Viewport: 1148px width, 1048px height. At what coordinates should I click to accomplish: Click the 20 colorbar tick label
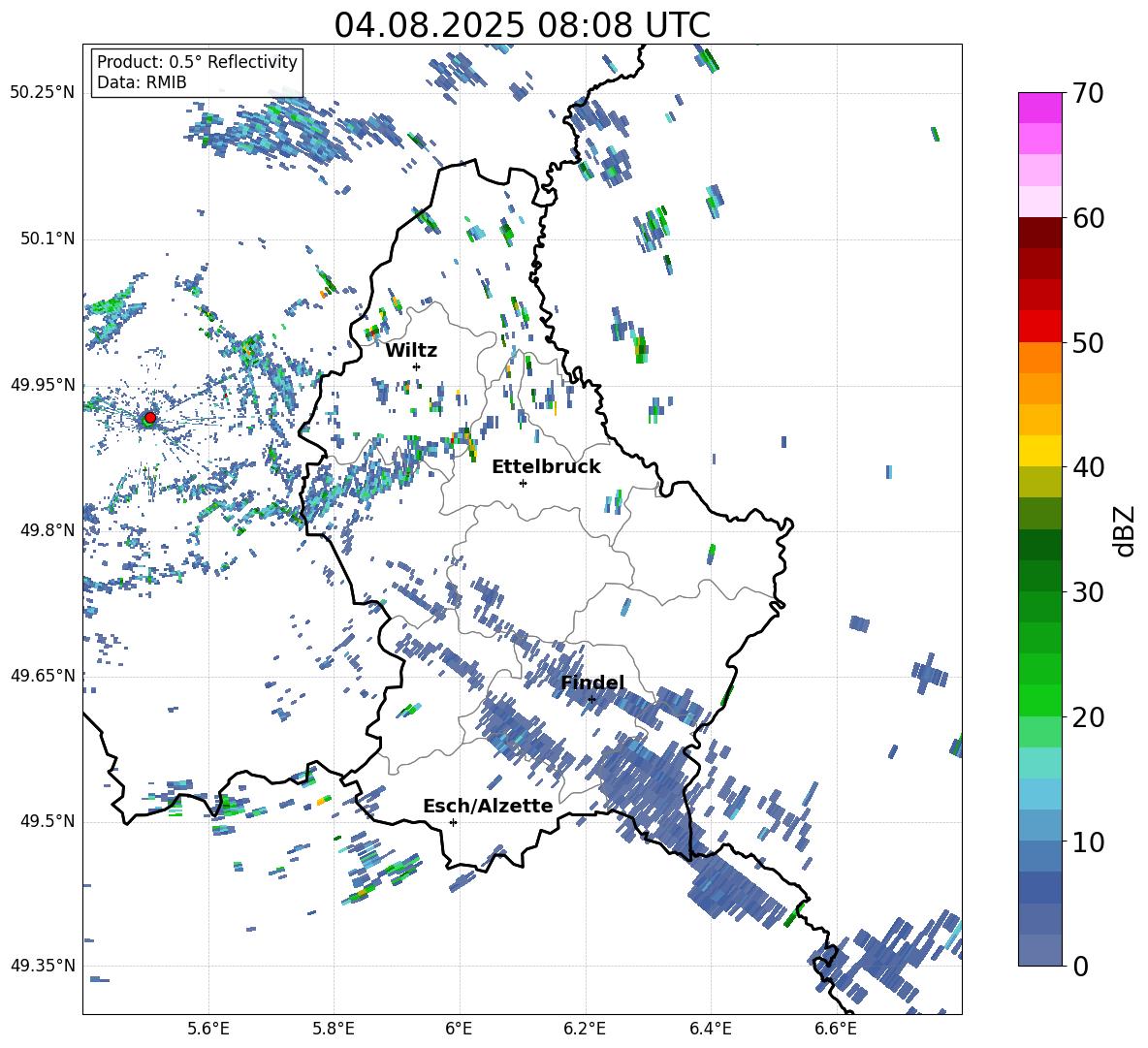point(1088,717)
